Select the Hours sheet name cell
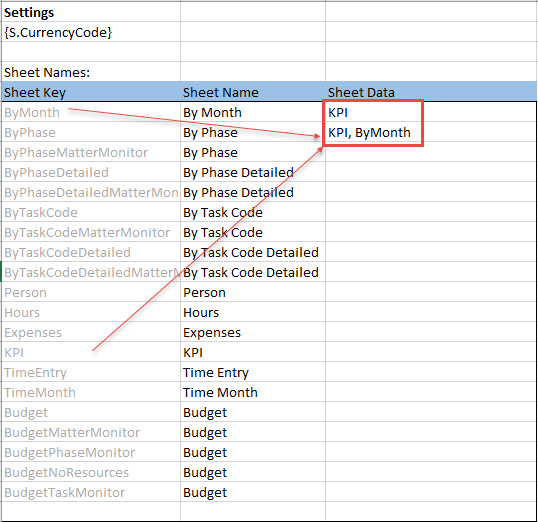 pos(253,312)
